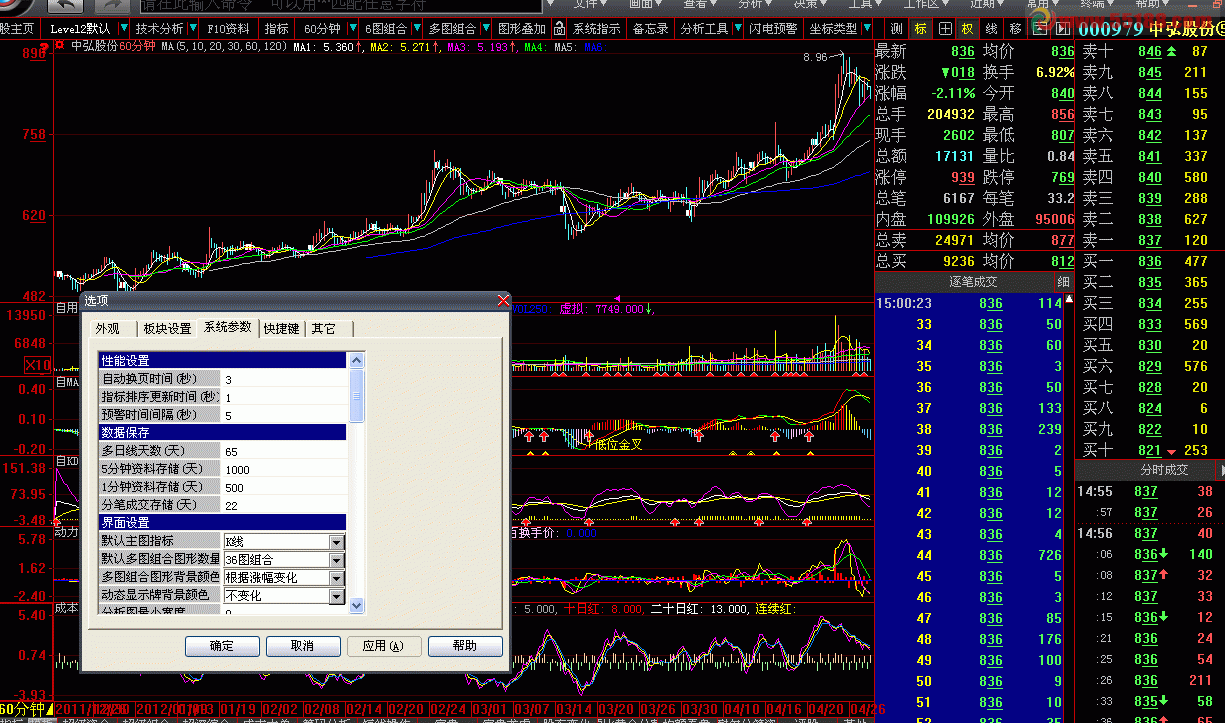Edit the 自动换页时间 value 3

tap(283, 380)
